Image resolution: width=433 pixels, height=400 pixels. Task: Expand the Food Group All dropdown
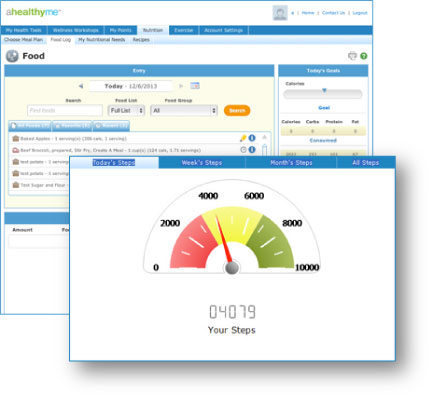click(184, 110)
